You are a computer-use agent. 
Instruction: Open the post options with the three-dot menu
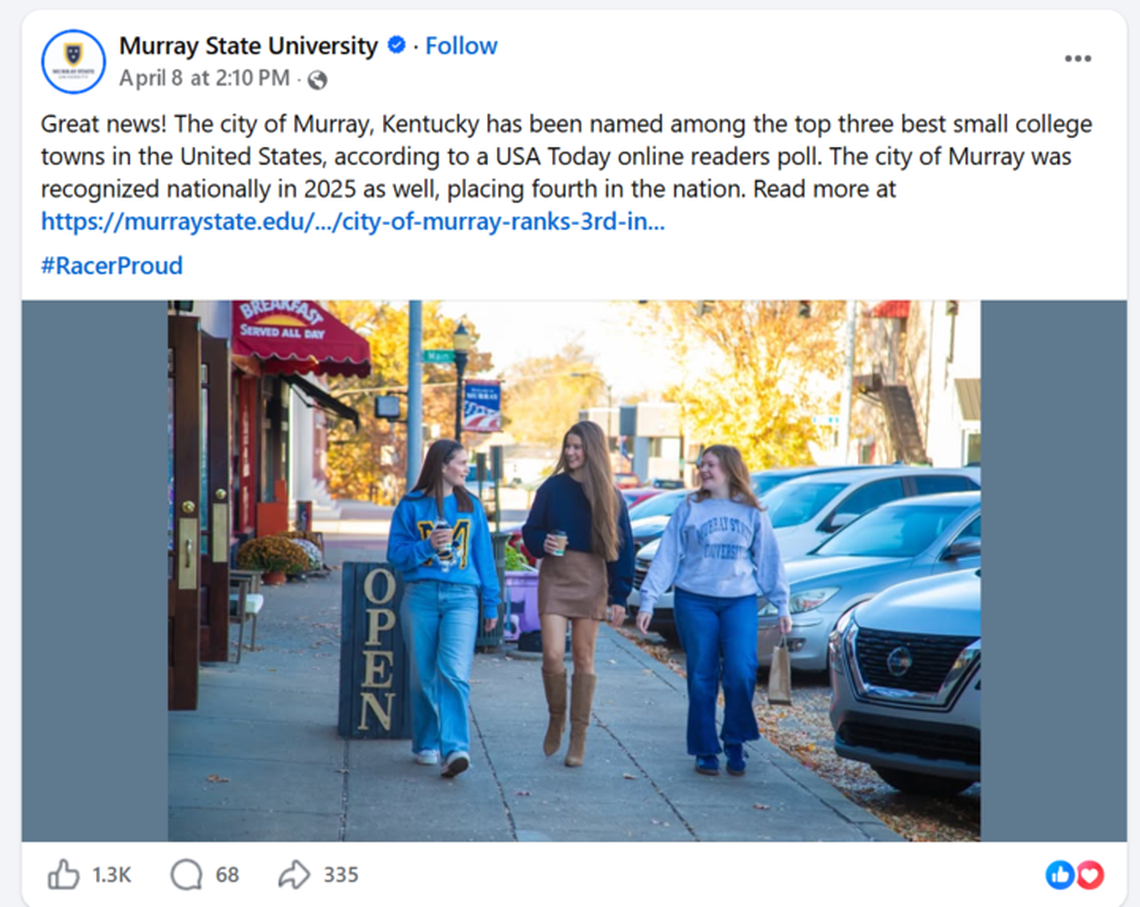[x=1078, y=58]
